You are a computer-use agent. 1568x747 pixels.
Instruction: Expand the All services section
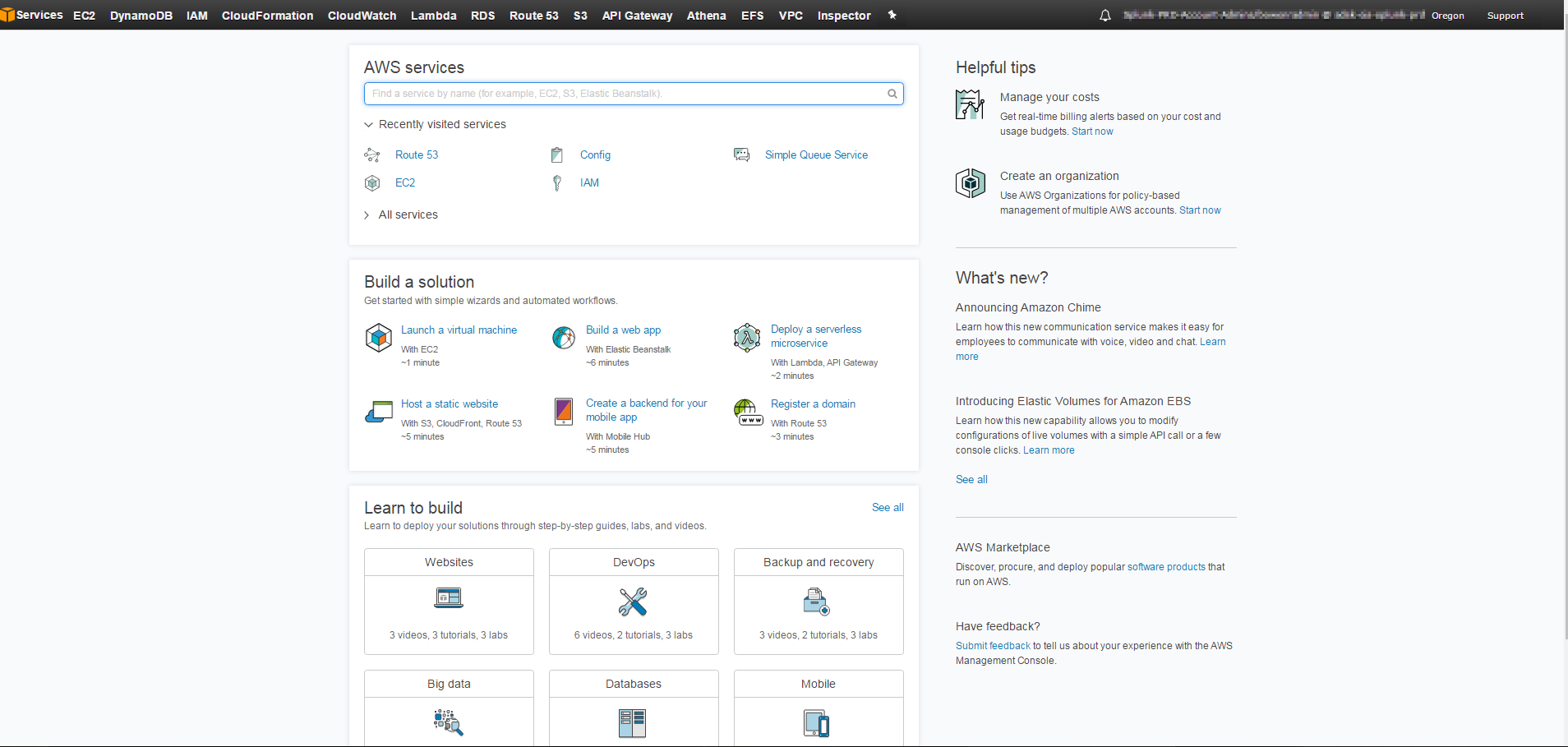tap(401, 214)
